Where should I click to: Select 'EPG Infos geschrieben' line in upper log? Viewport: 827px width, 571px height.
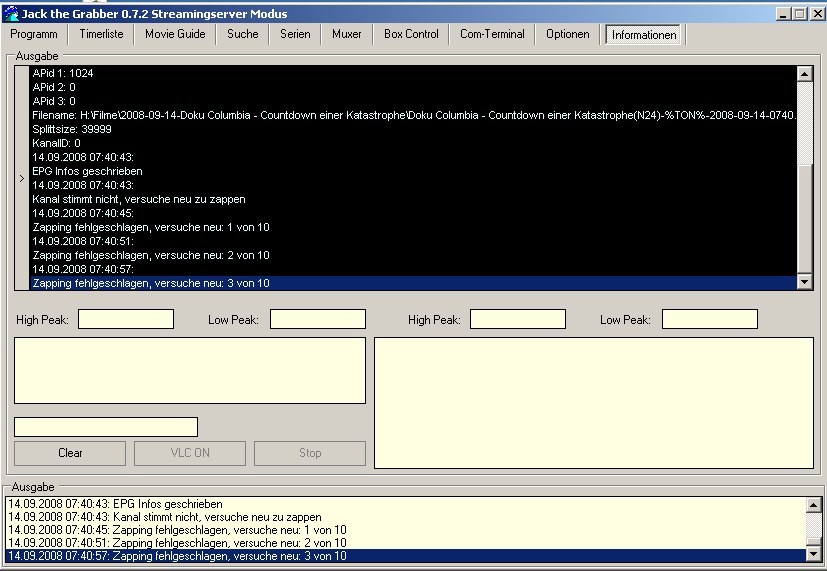[87, 171]
